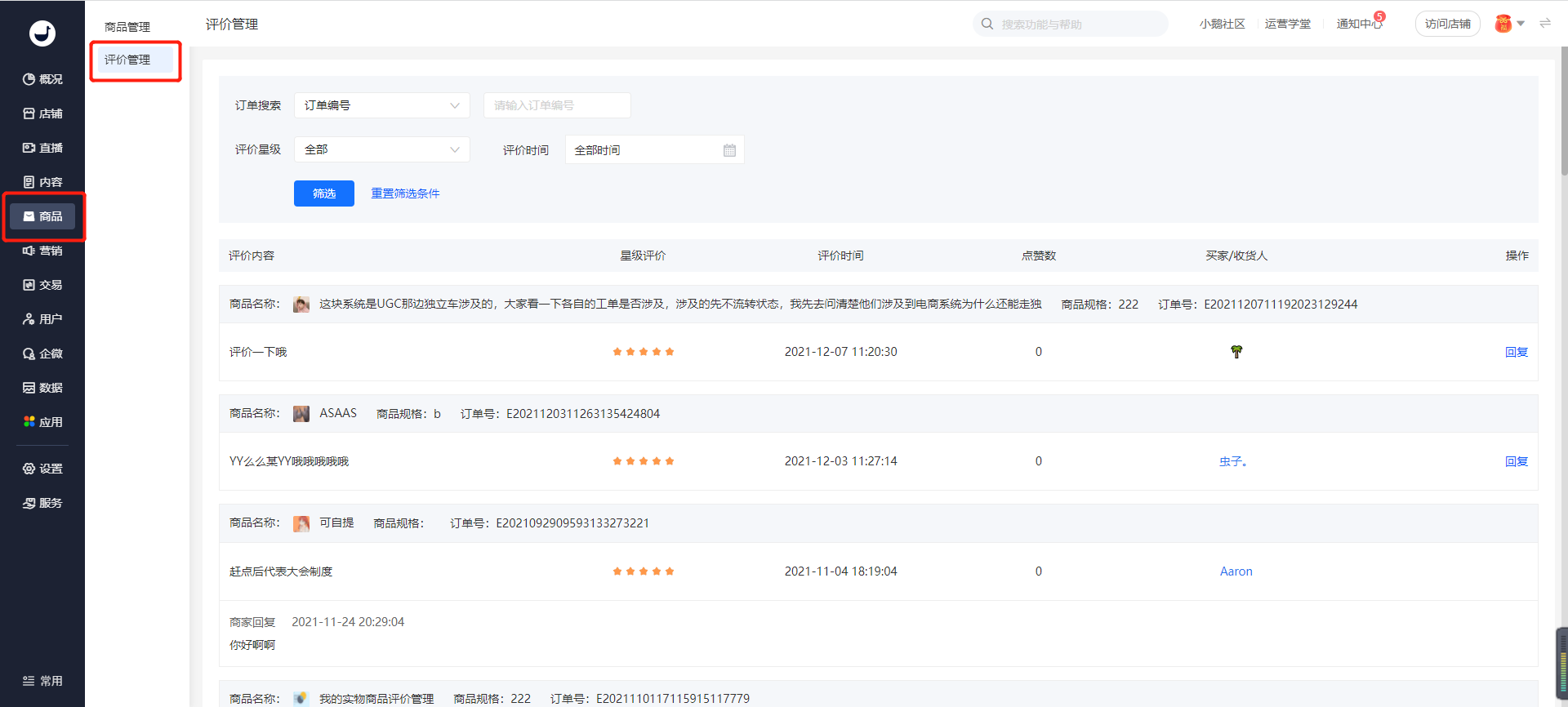The height and width of the screenshot is (707, 1568).
Task: Click the 访问店铺 visit store button
Action: point(1447,24)
